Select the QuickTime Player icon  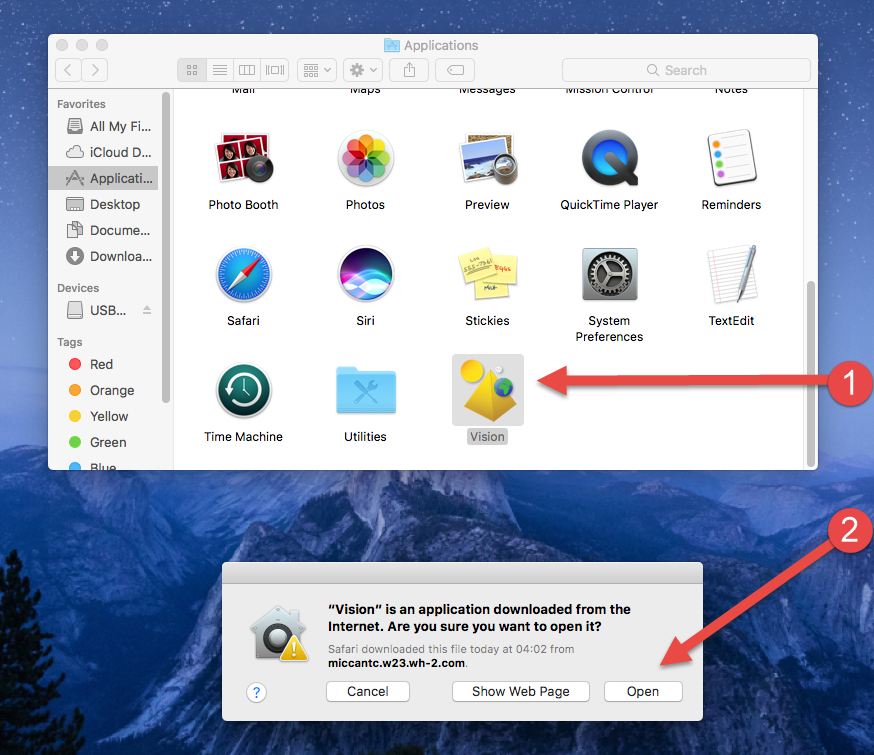coord(609,158)
